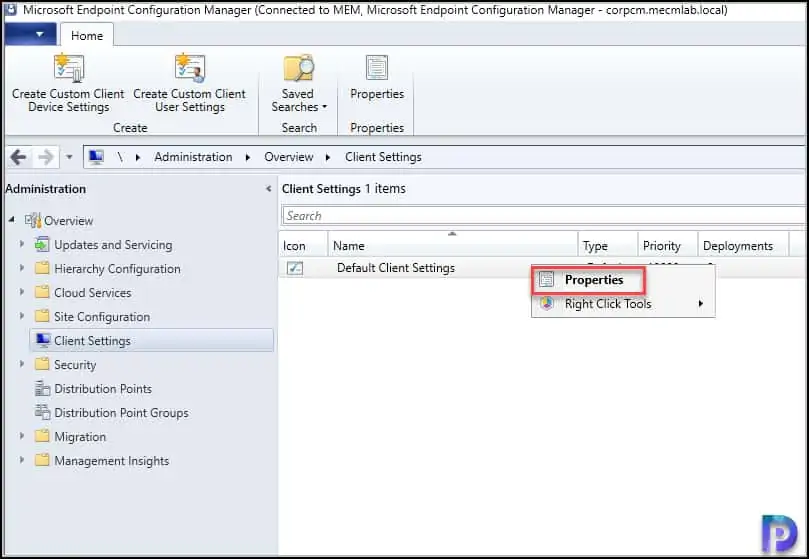Click the Updates and Servicing icon
Image resolution: width=809 pixels, height=559 pixels.
pyautogui.click(x=42, y=244)
